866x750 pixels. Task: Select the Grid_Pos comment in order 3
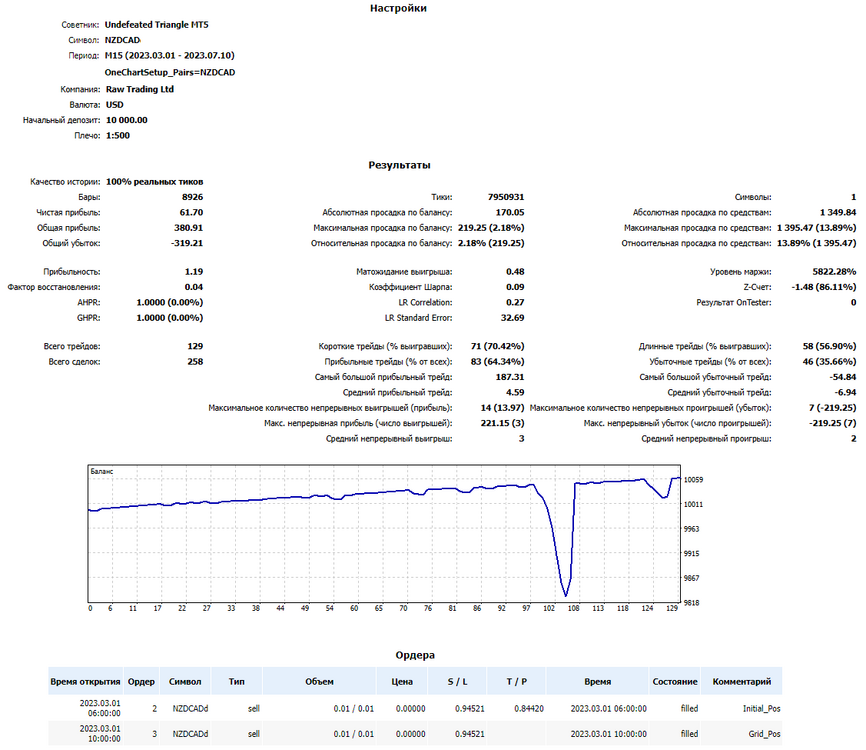coord(764,734)
